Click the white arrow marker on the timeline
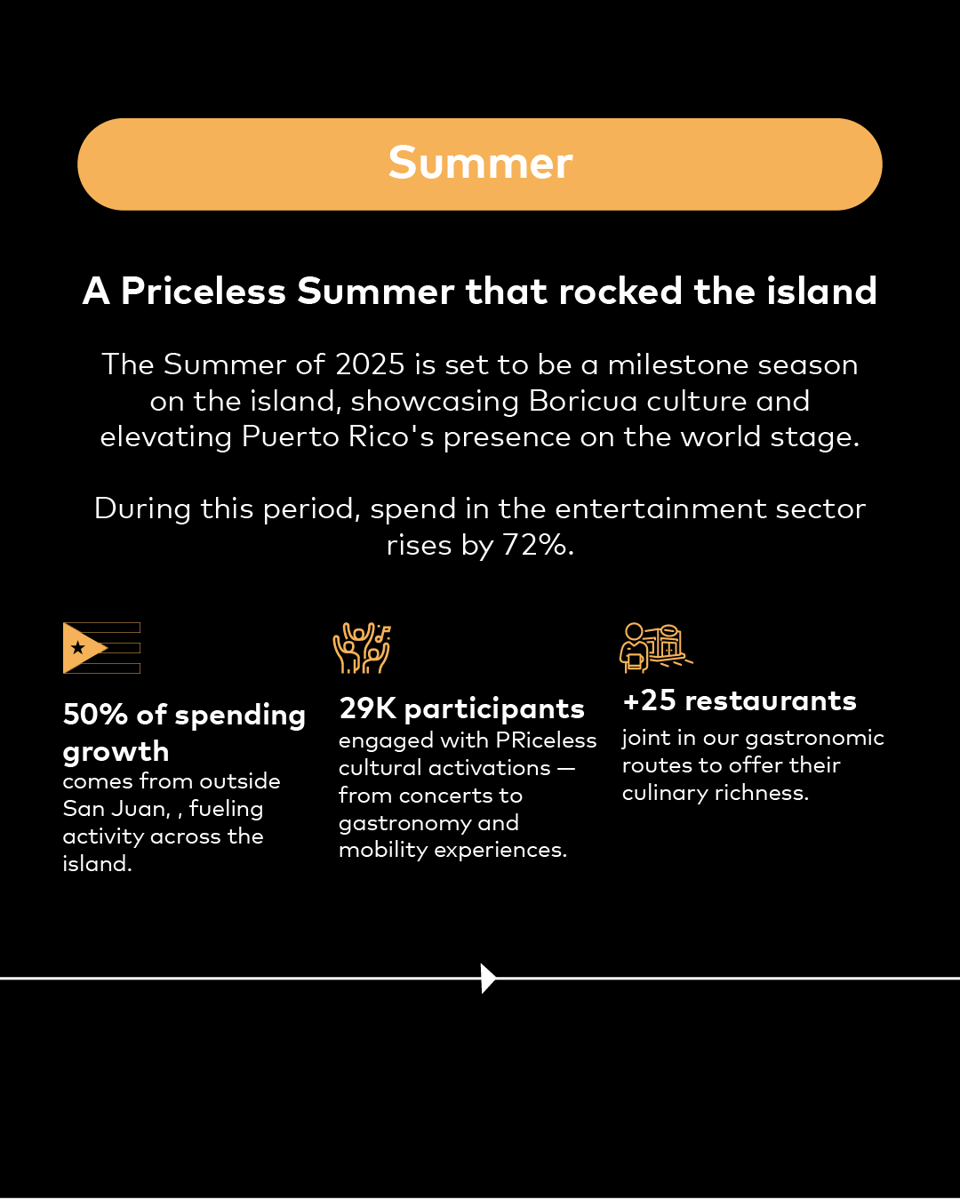 [488, 978]
